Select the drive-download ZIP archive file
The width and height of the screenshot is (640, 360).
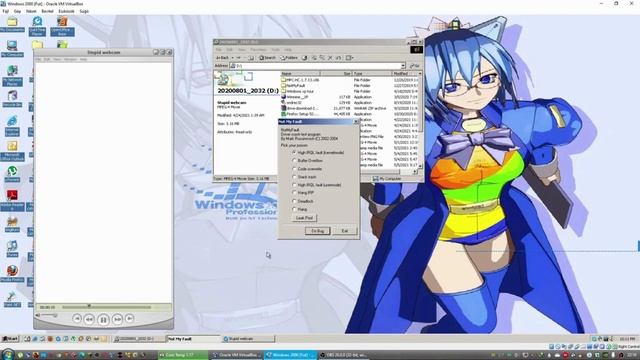pos(300,109)
